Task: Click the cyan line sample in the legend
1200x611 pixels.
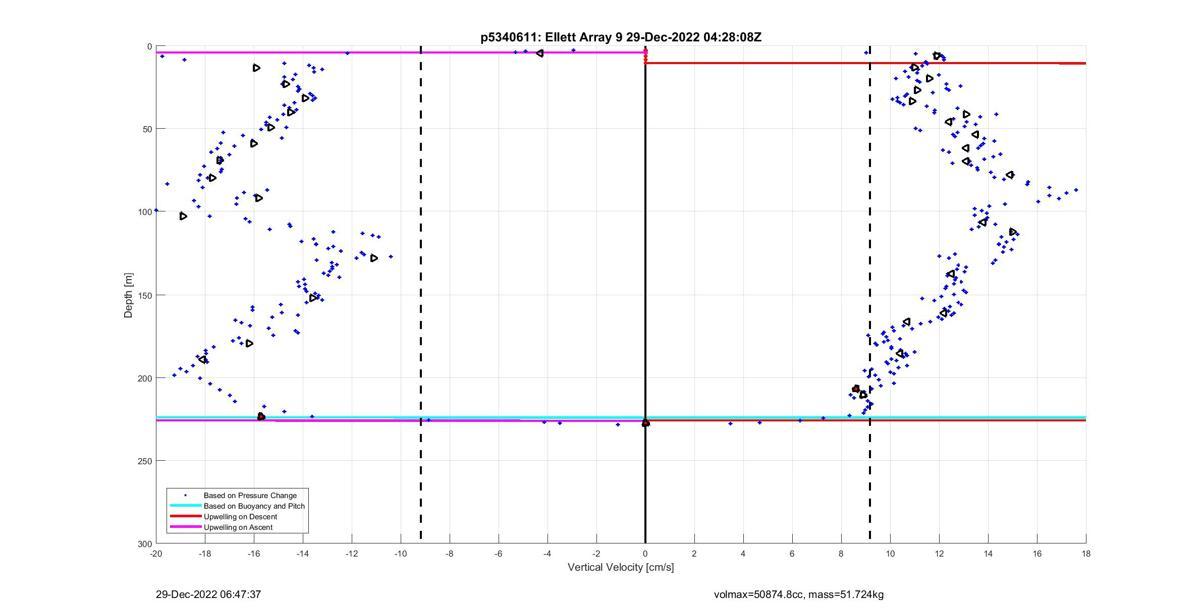Action: (x=184, y=506)
